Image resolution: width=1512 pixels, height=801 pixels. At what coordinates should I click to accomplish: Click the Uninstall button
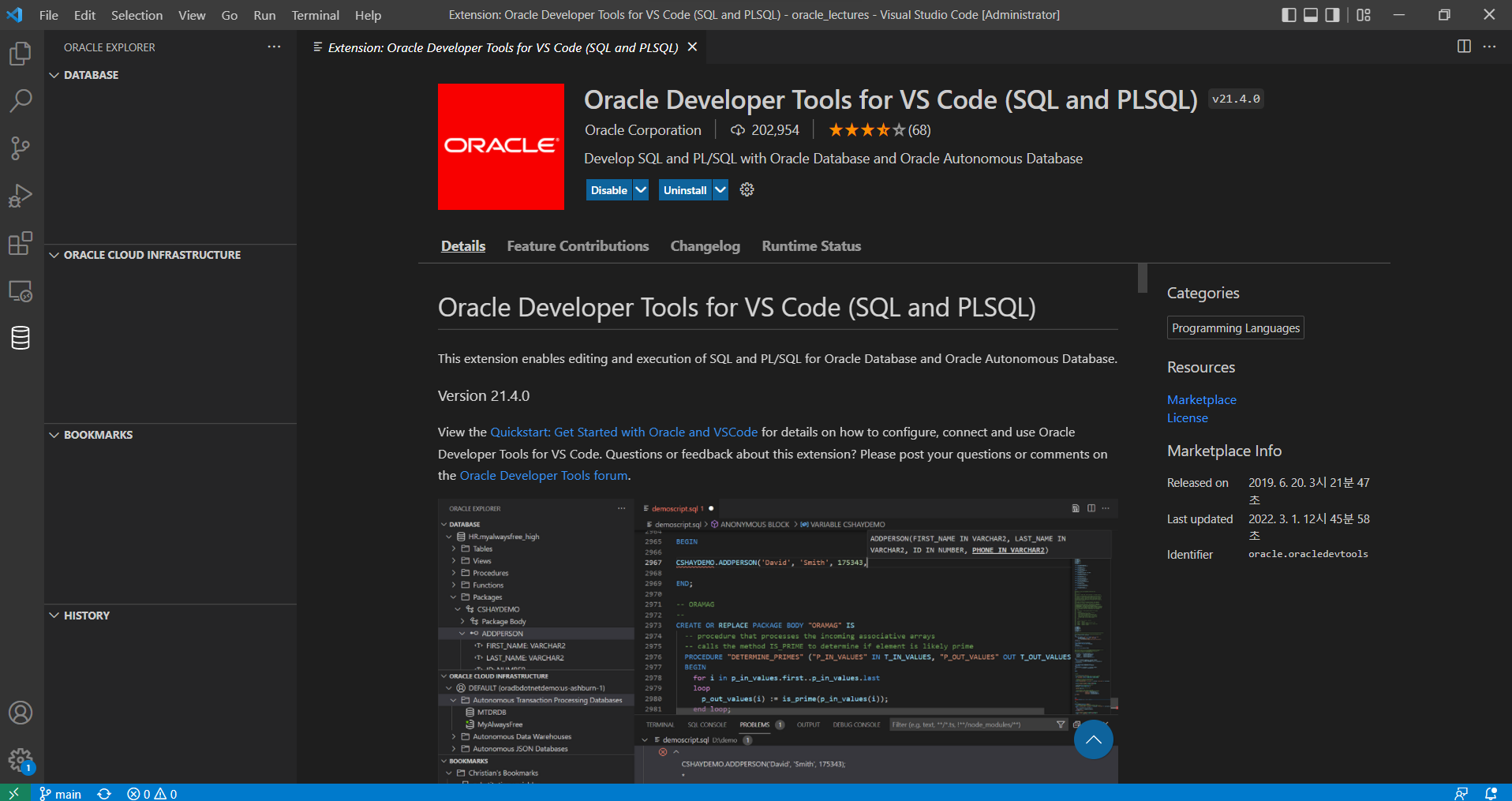[685, 190]
